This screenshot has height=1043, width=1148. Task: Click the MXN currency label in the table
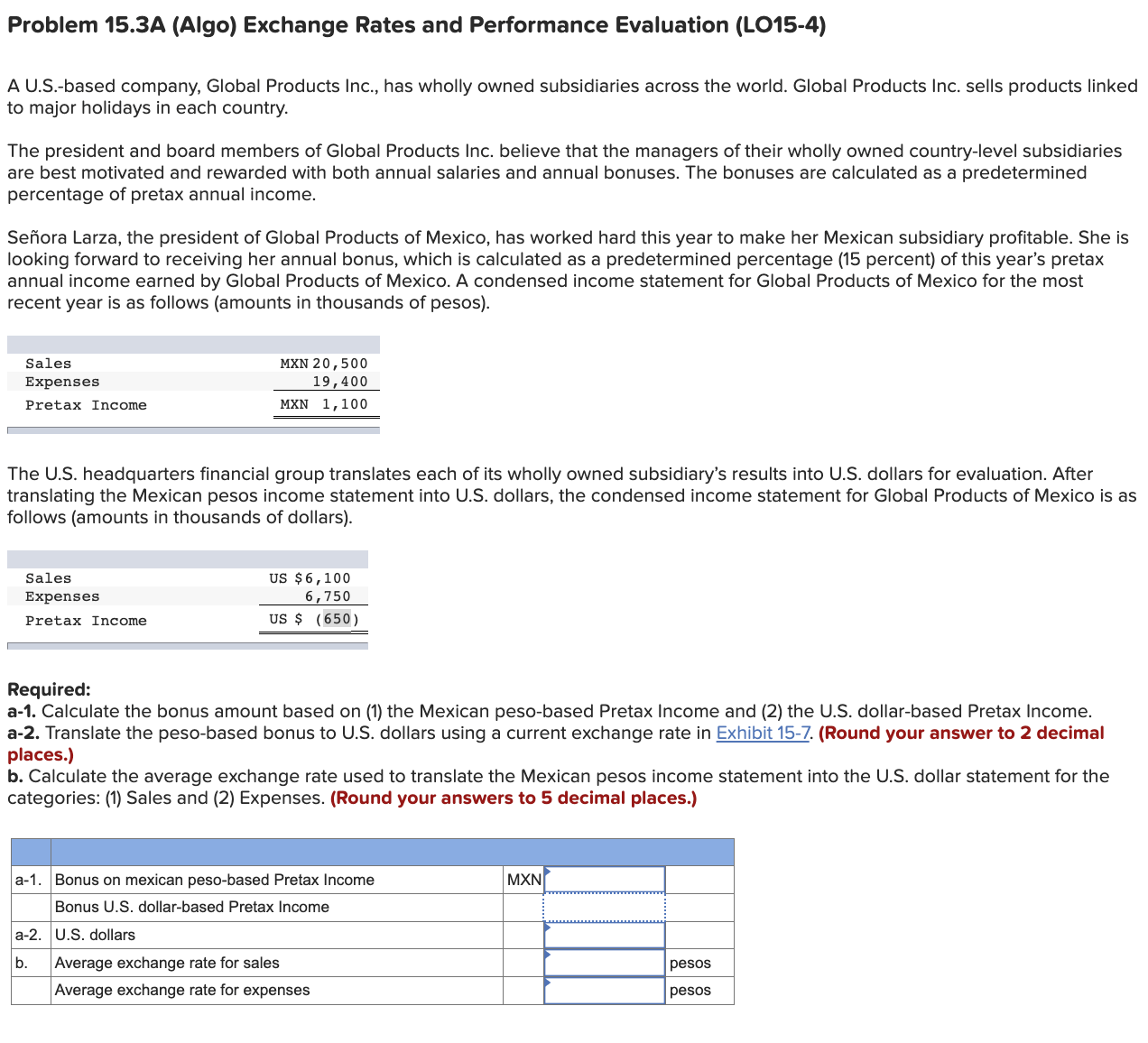[524, 879]
